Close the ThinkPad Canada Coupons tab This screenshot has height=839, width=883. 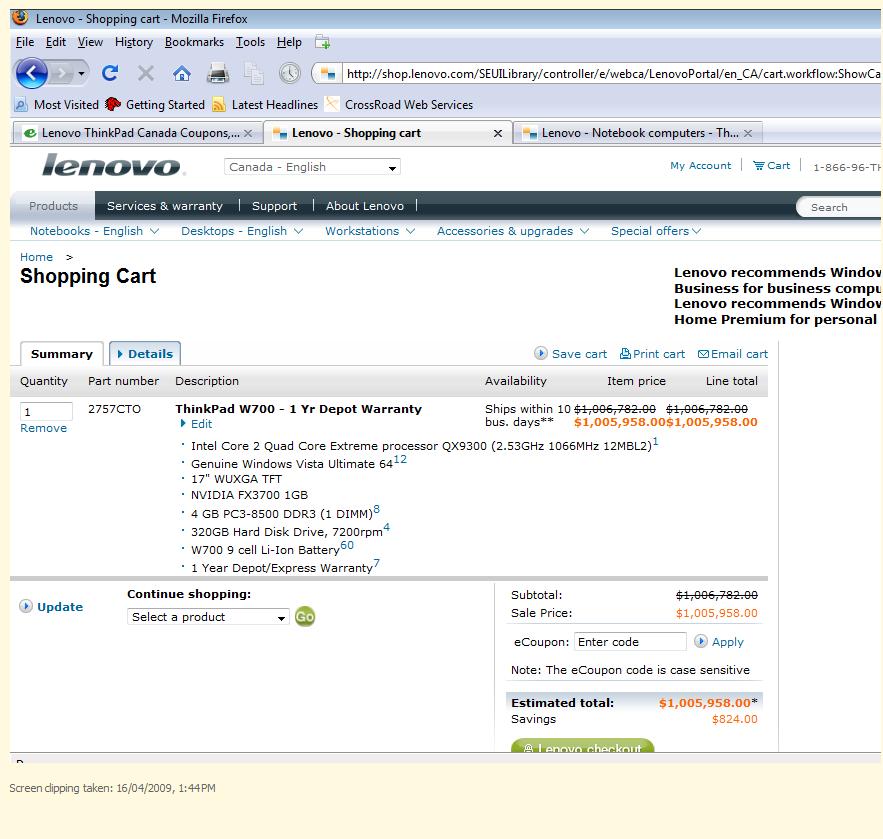pos(248,133)
